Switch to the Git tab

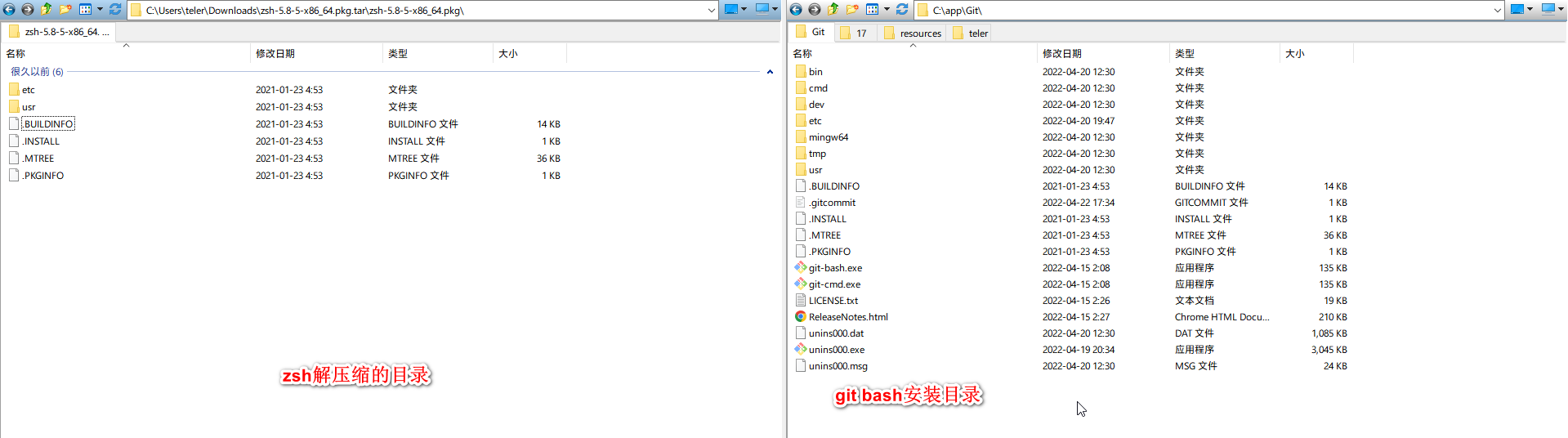[x=811, y=32]
